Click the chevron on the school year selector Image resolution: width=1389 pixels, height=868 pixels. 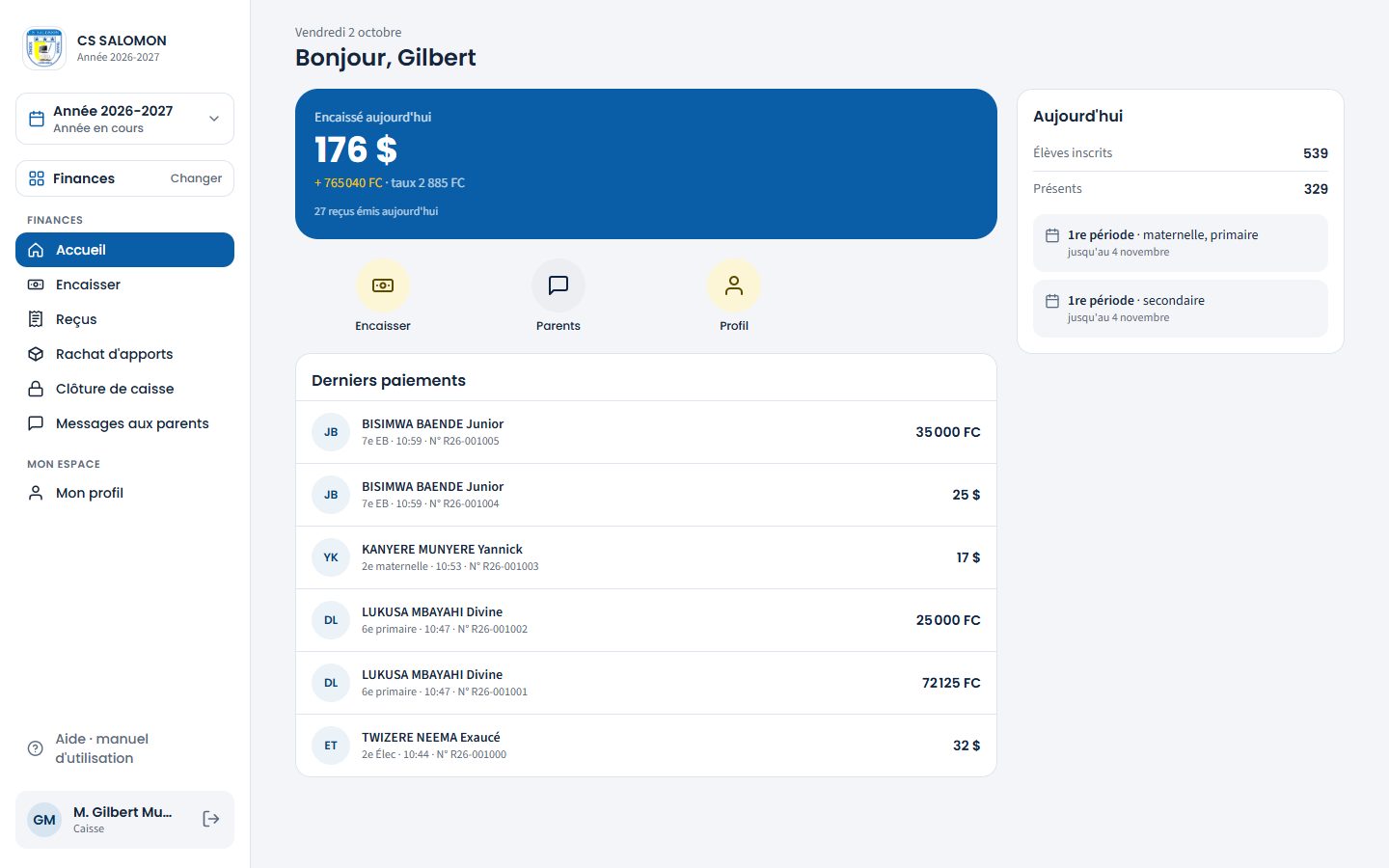214,119
